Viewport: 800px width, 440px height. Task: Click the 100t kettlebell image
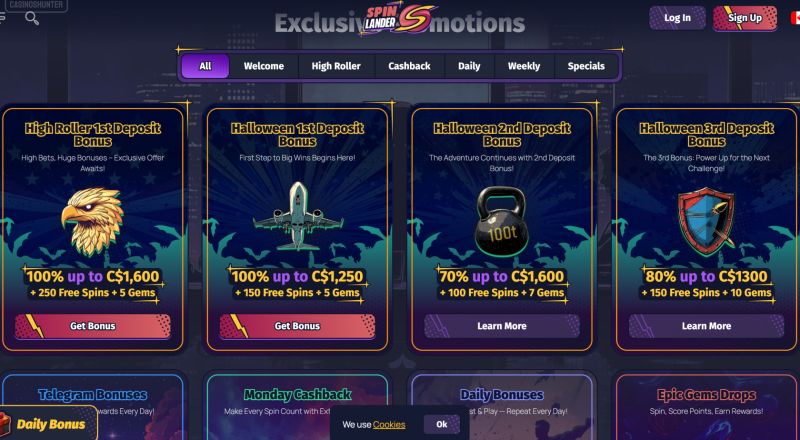point(502,221)
